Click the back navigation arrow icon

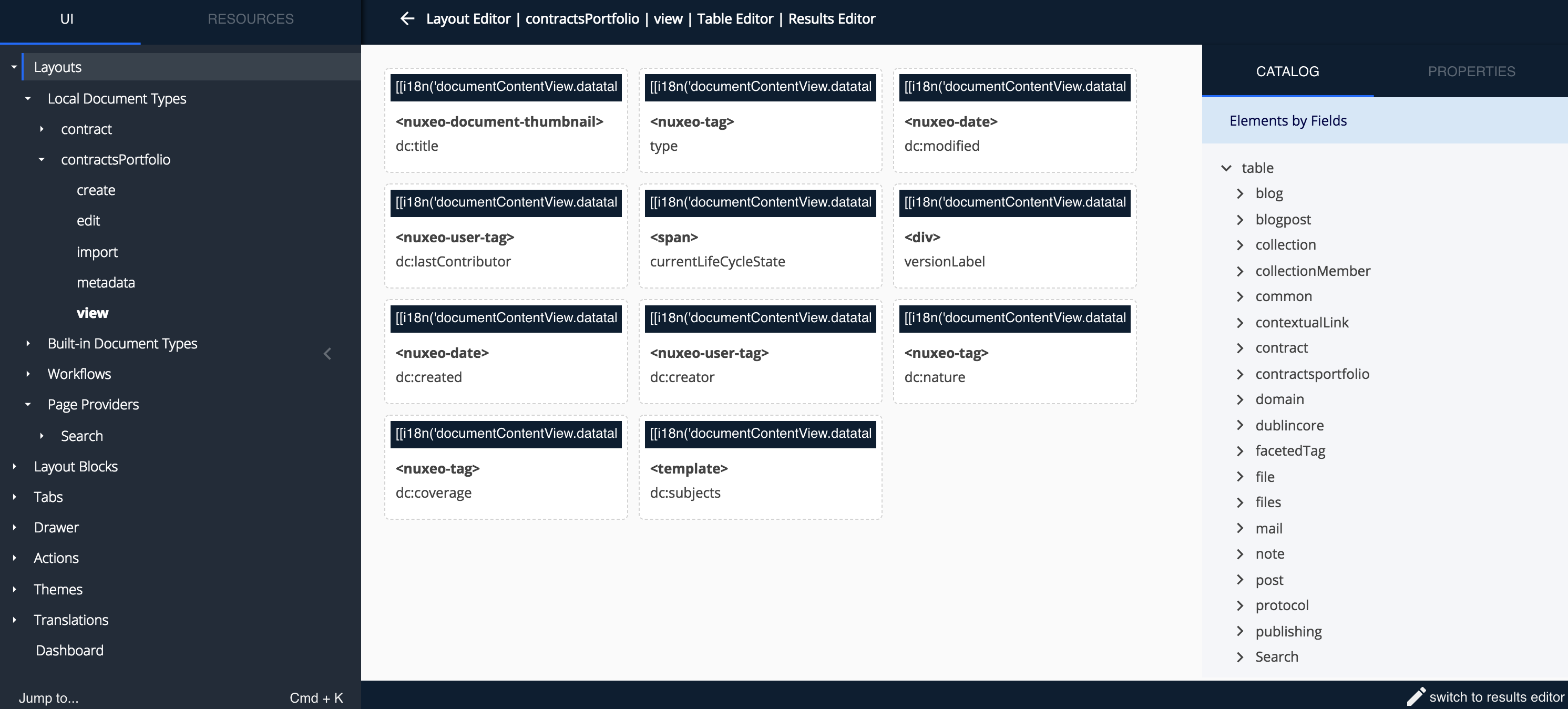(407, 18)
